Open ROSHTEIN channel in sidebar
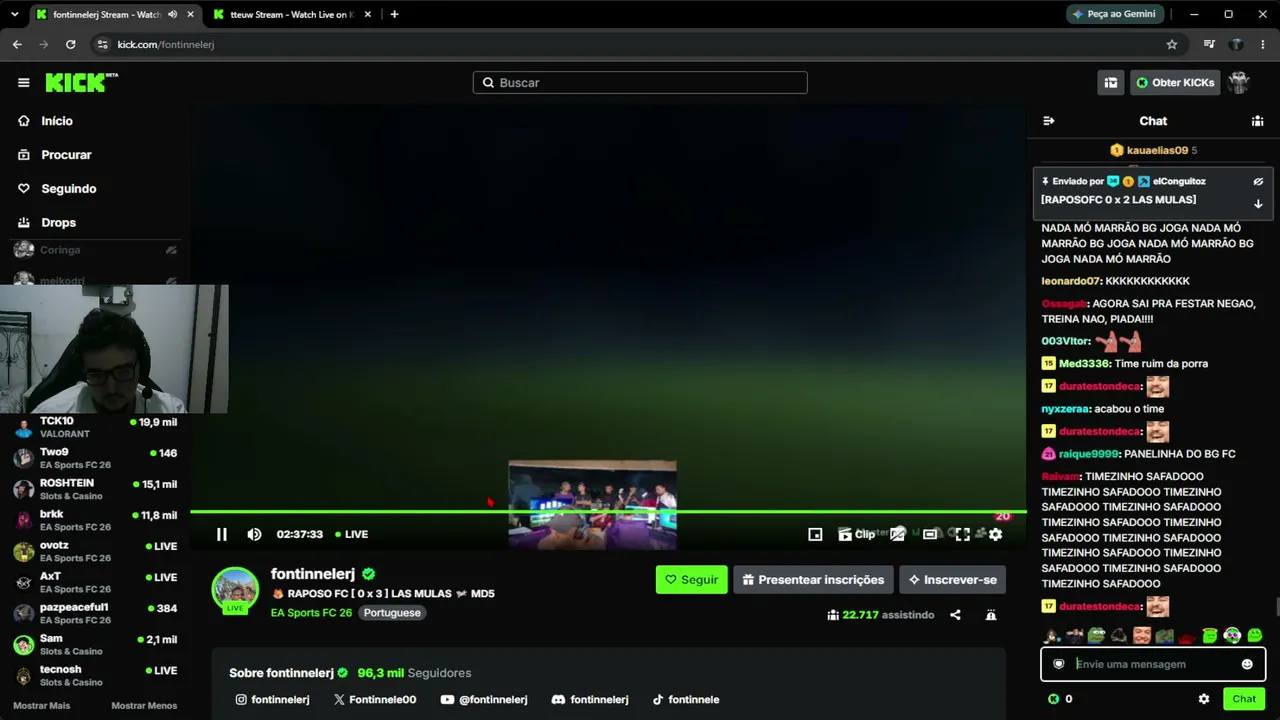1280x720 pixels. click(95, 490)
